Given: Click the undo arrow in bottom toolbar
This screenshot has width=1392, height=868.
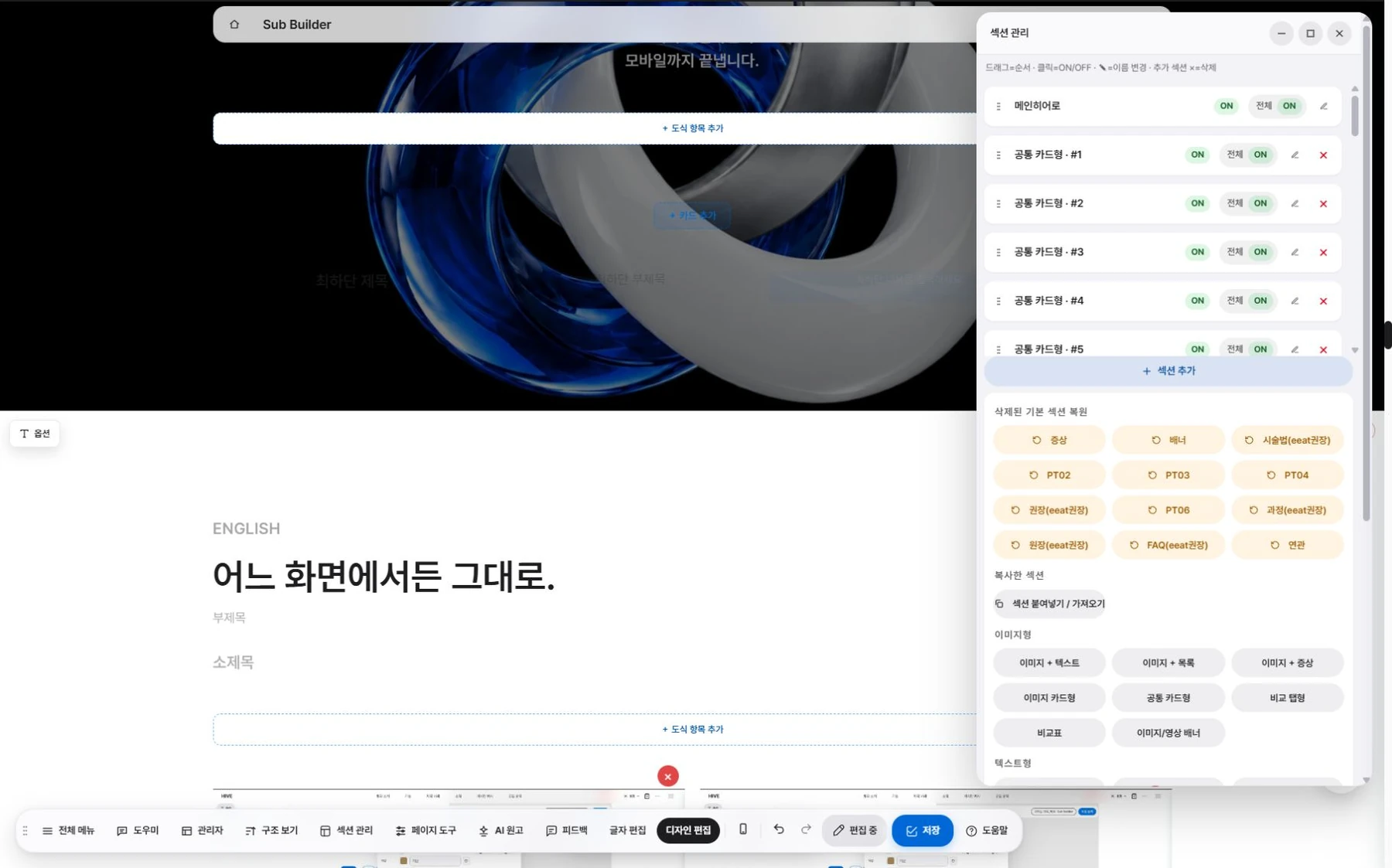Looking at the screenshot, I should click(x=779, y=829).
